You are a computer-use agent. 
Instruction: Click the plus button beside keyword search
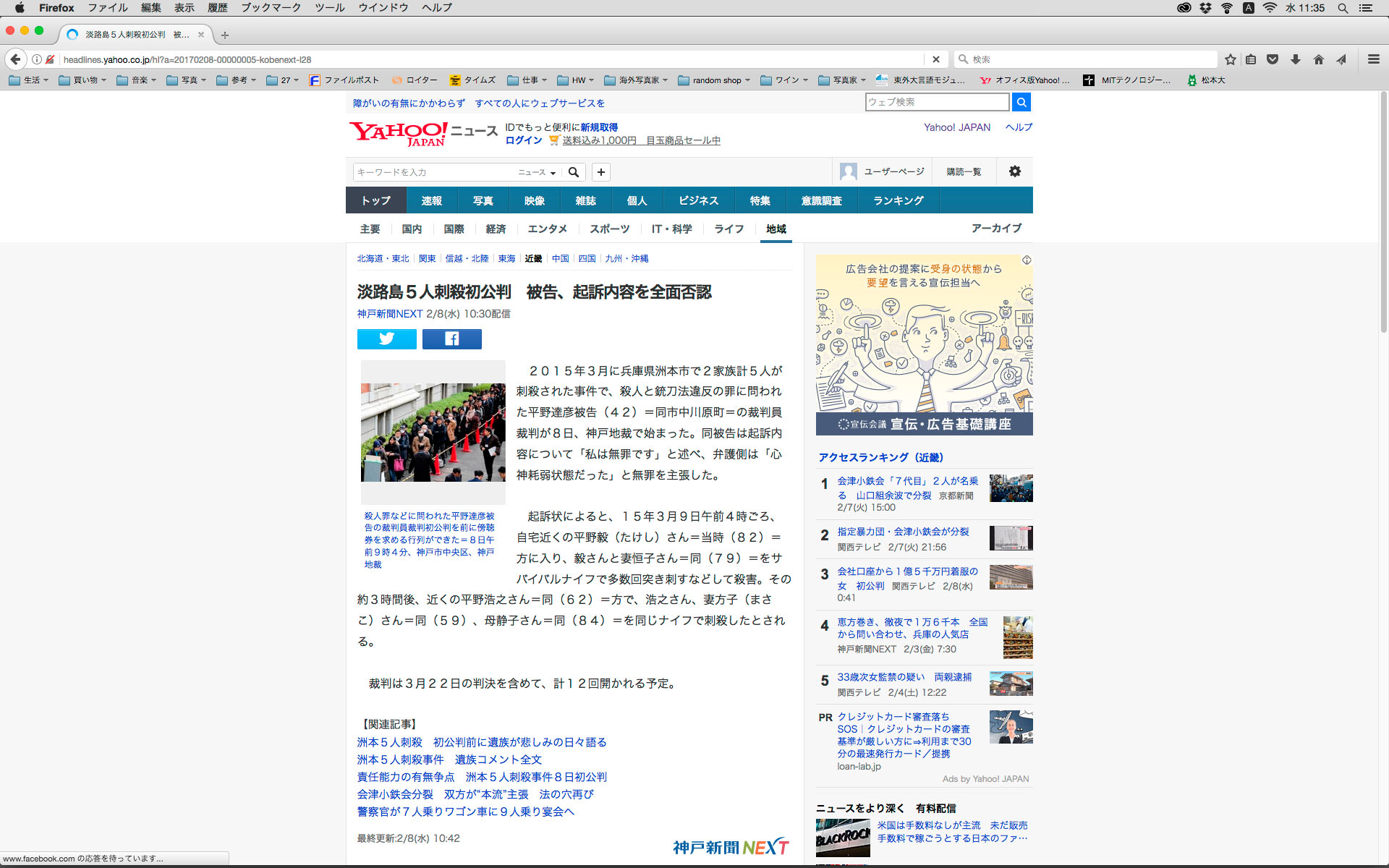tap(600, 172)
